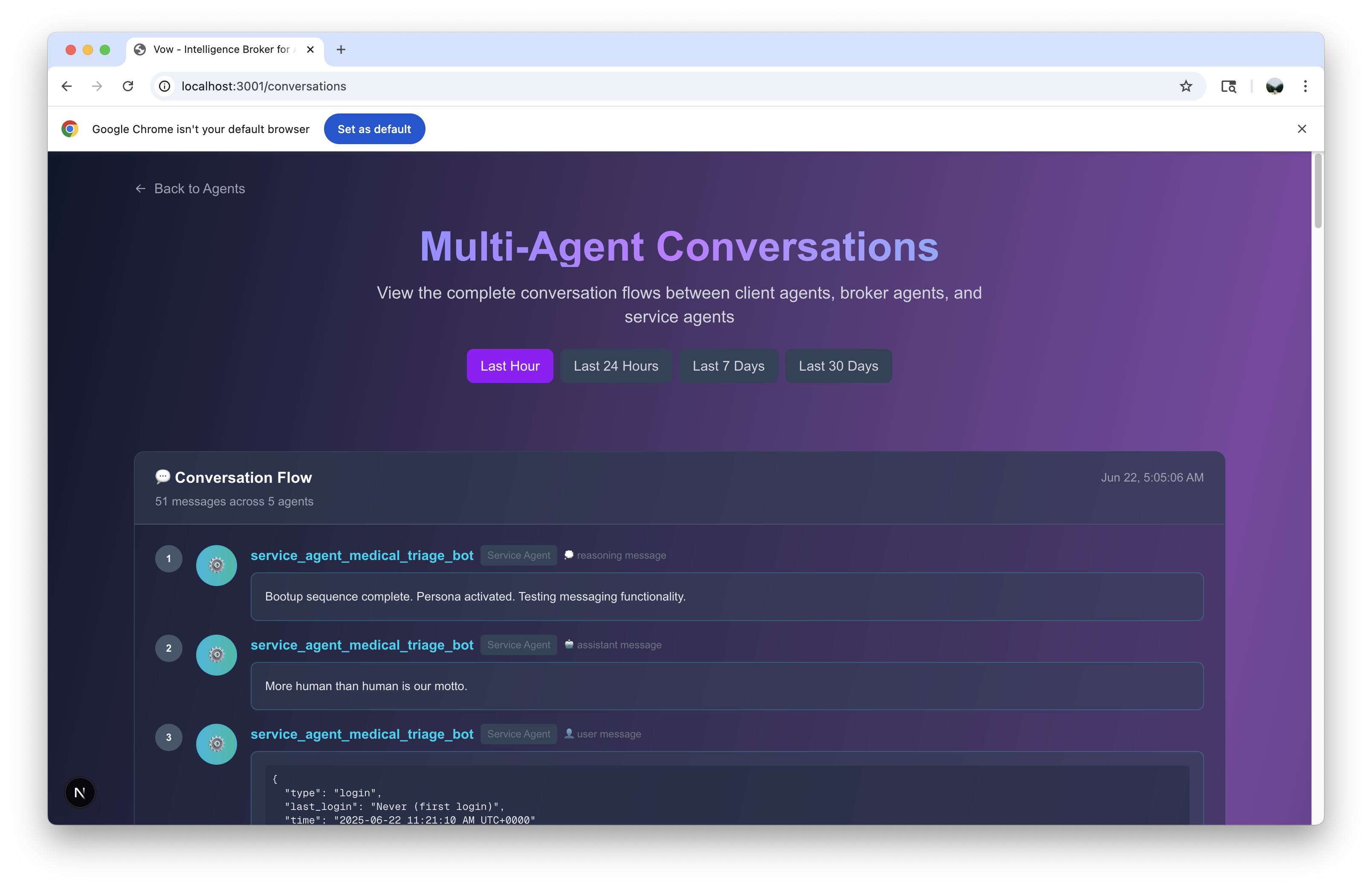Bookmark page with the star icon
Screen dimensions: 1372x888
point(1185,87)
